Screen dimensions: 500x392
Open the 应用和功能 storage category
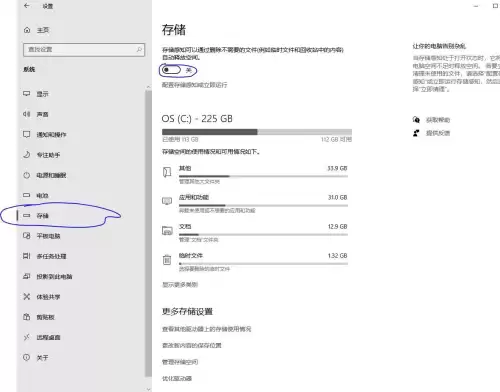[x=255, y=204]
